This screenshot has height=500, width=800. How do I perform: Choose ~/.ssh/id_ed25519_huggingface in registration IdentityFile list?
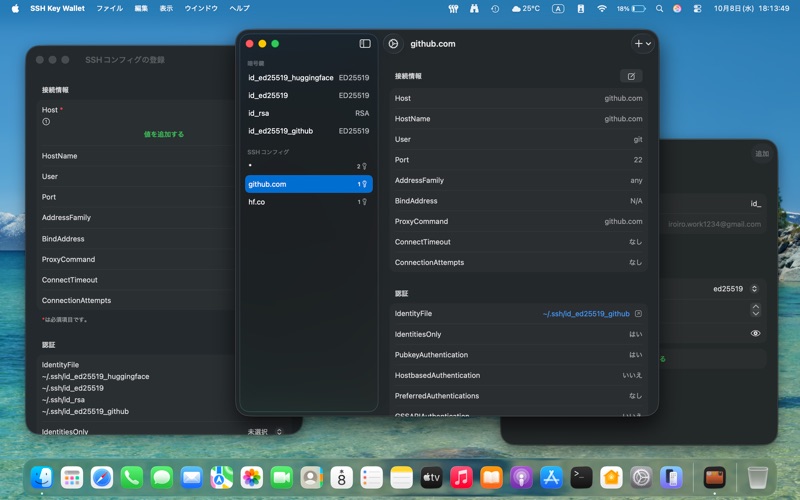(95, 377)
